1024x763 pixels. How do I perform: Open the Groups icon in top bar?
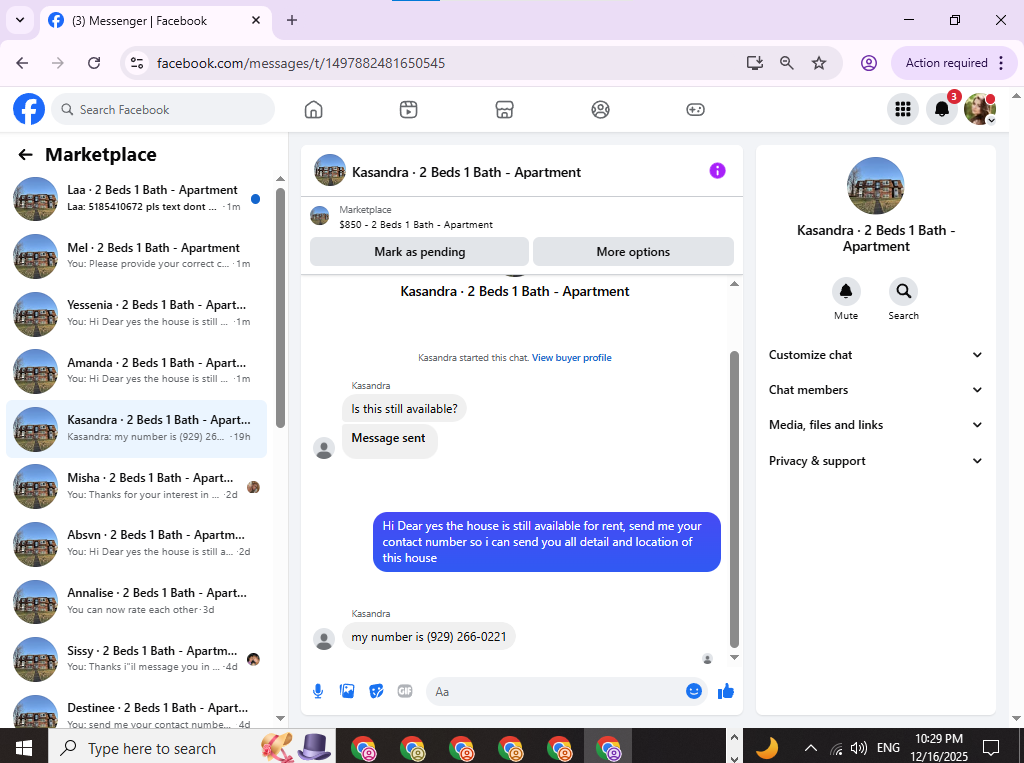pyautogui.click(x=600, y=109)
